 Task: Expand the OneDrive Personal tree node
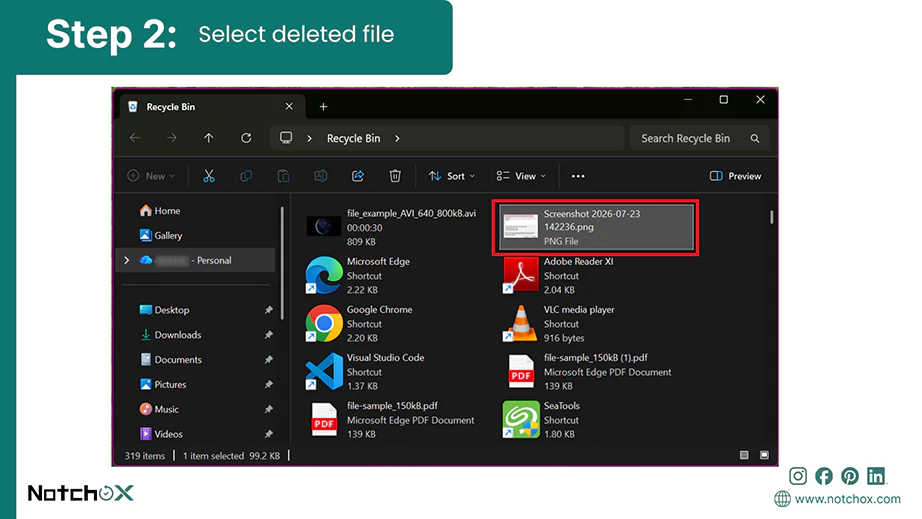coord(126,260)
